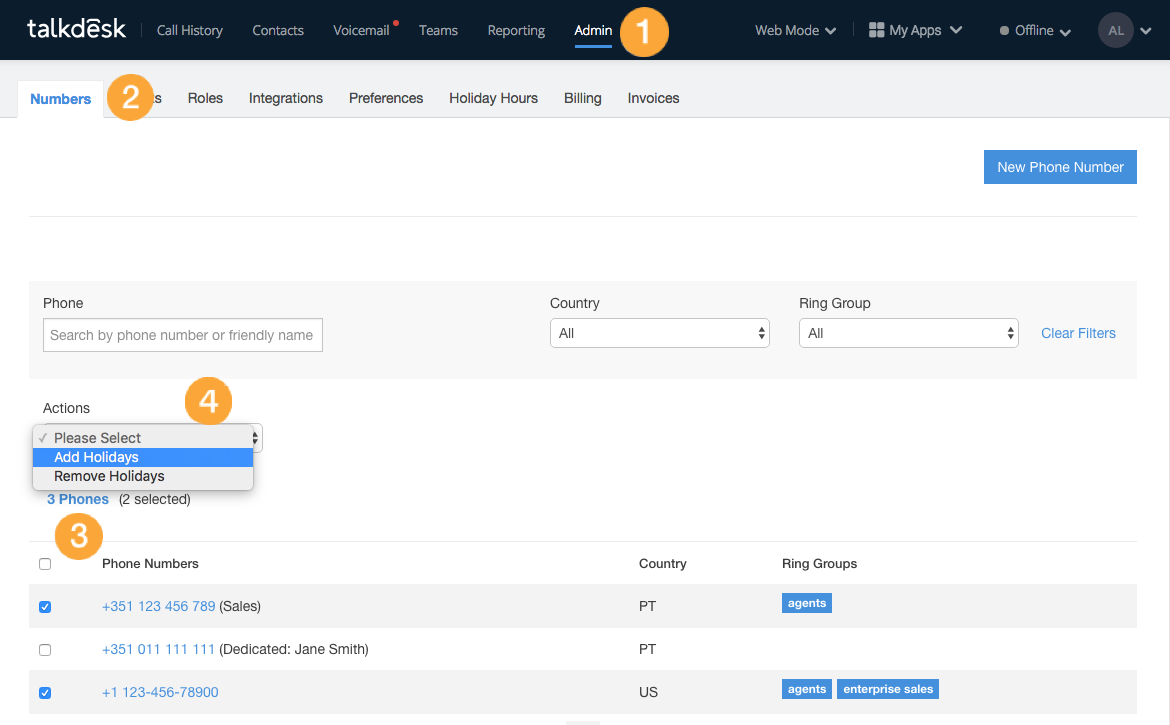
Task: Switch to the Numbers tab
Action: click(60, 99)
